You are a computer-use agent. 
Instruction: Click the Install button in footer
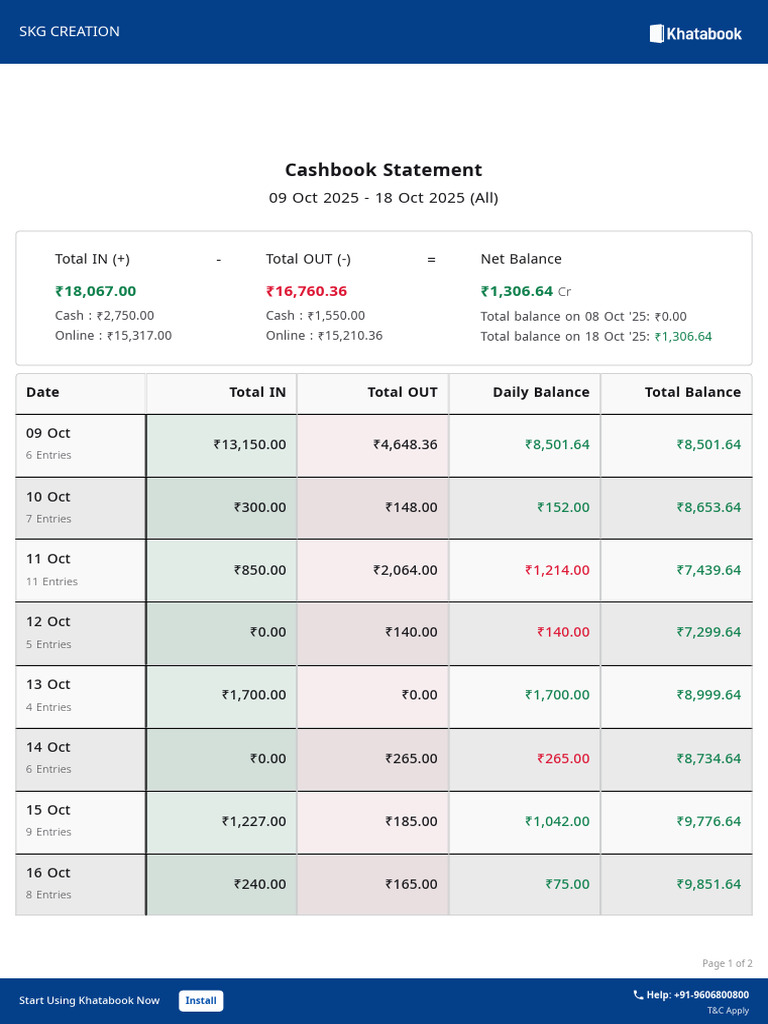201,1000
